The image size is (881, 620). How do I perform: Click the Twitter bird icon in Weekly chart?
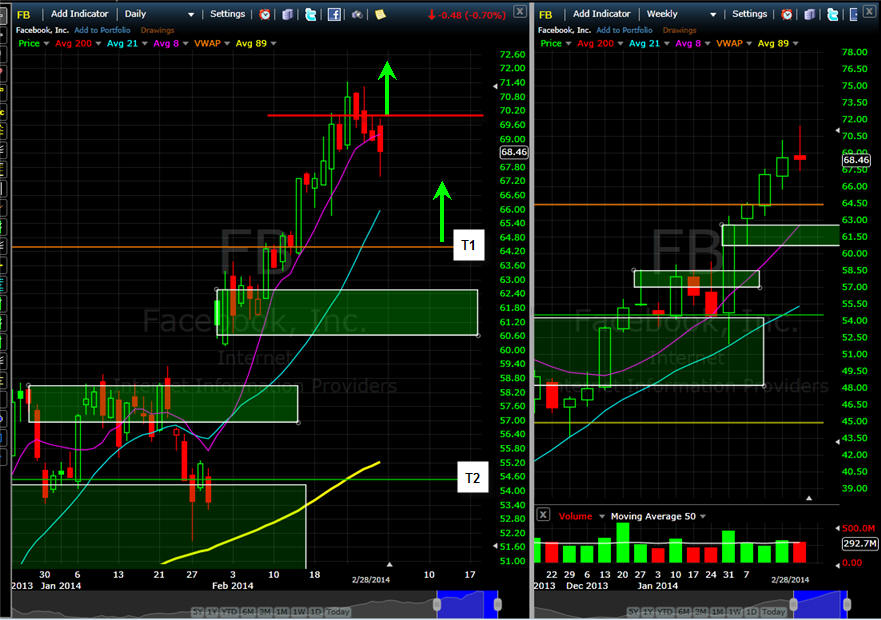832,14
